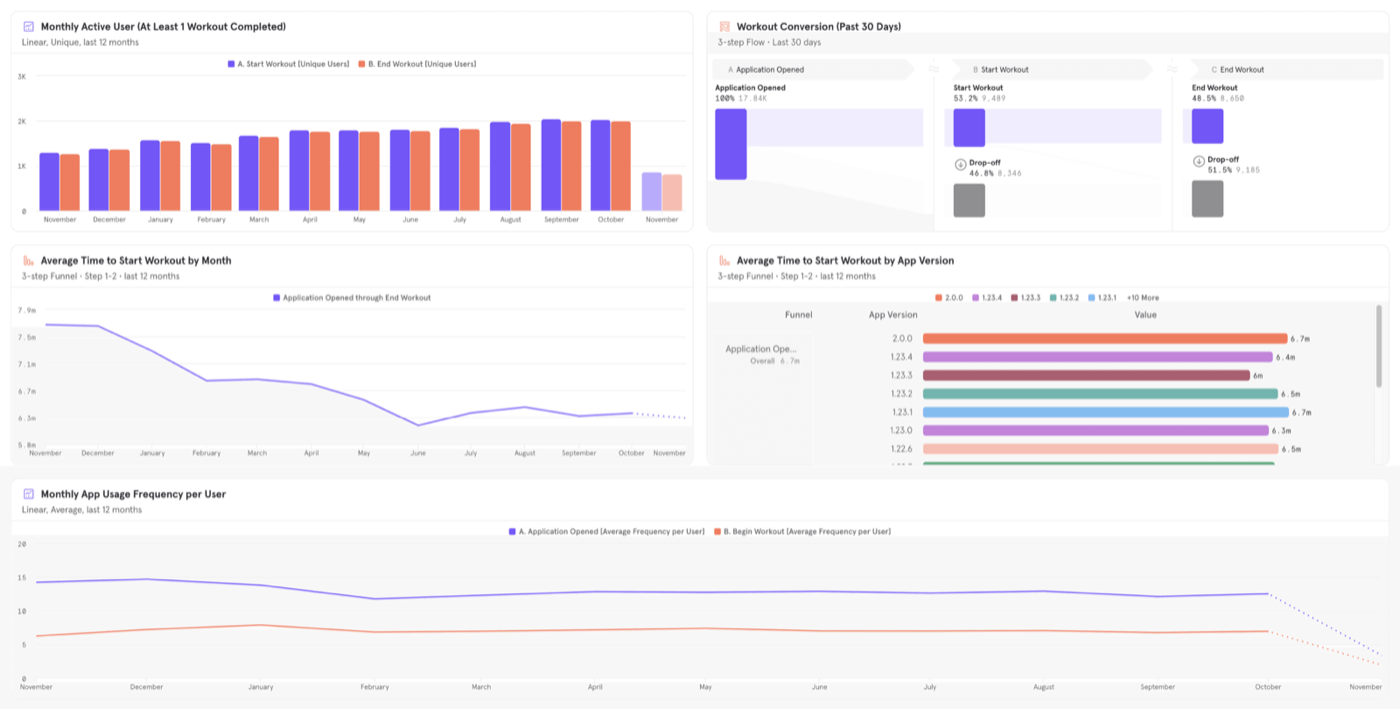Click the Monthly Active User card icon
This screenshot has width=1400, height=709.
28,27
